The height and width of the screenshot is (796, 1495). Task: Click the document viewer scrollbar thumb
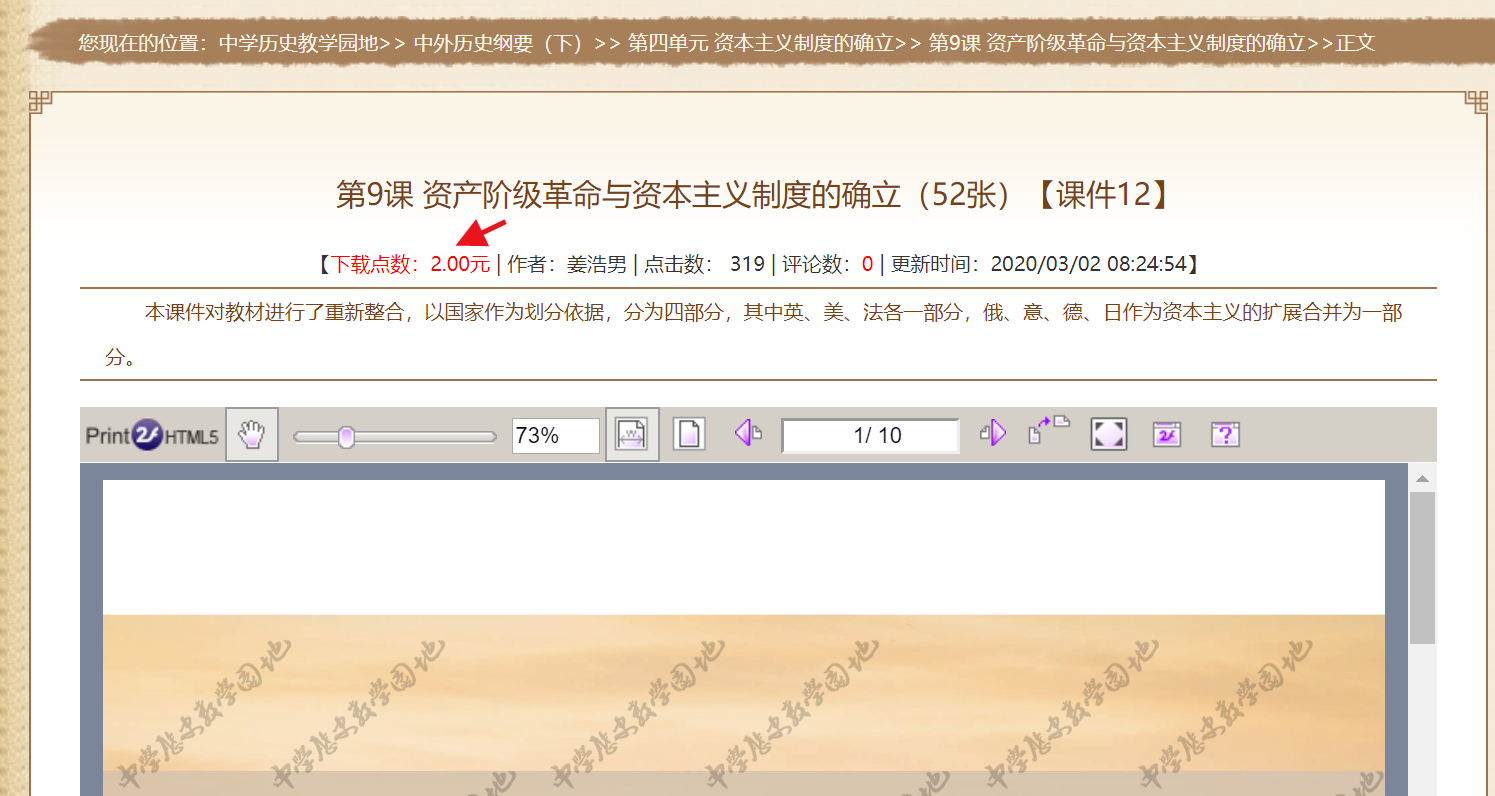1422,566
